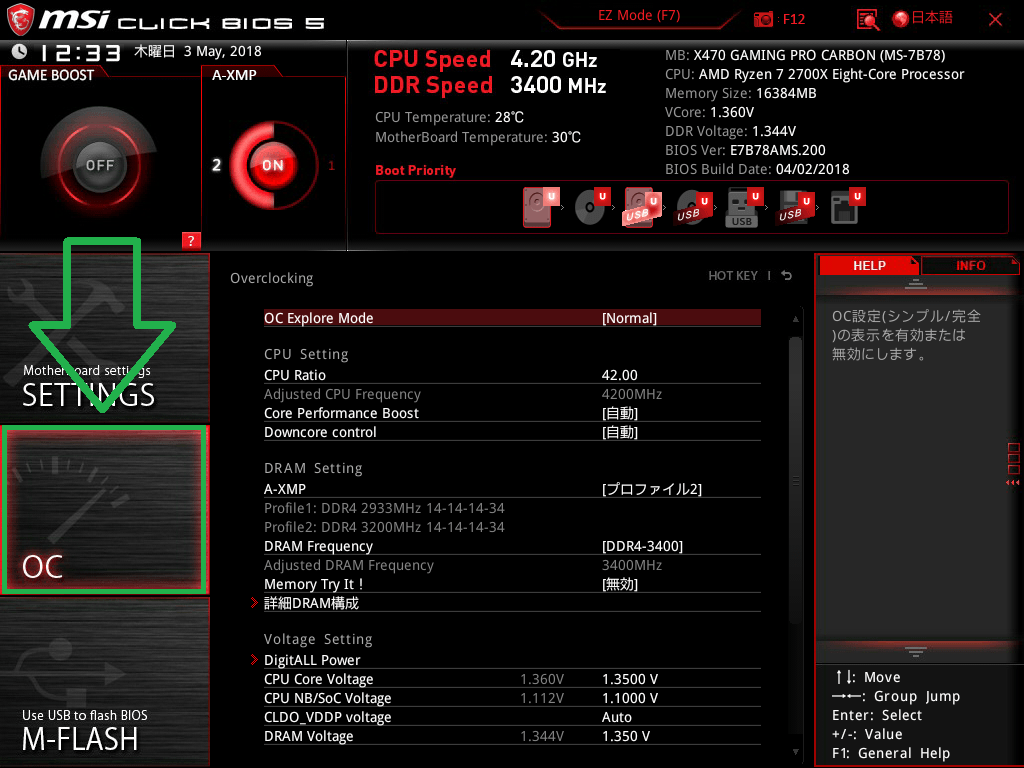Image resolution: width=1024 pixels, height=768 pixels.
Task: Switch to the INFO tab
Action: (x=970, y=265)
